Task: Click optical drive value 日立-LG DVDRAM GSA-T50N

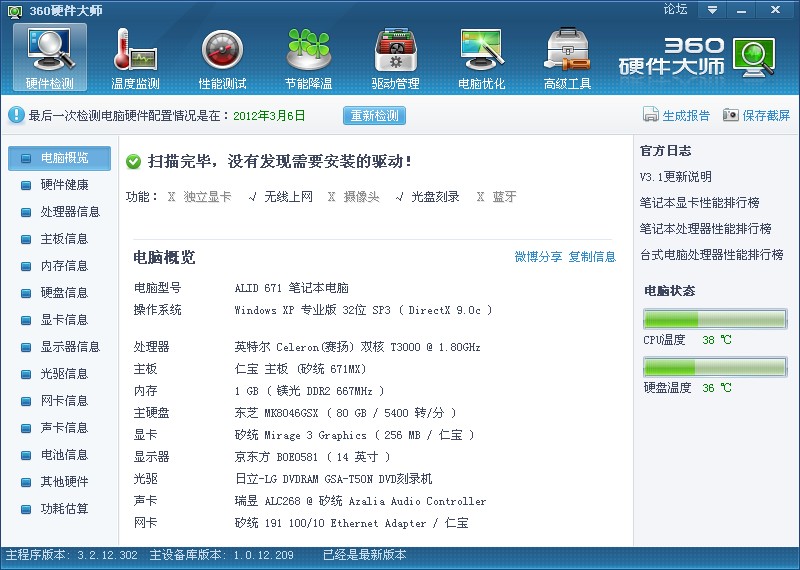Action: pyautogui.click(x=333, y=479)
